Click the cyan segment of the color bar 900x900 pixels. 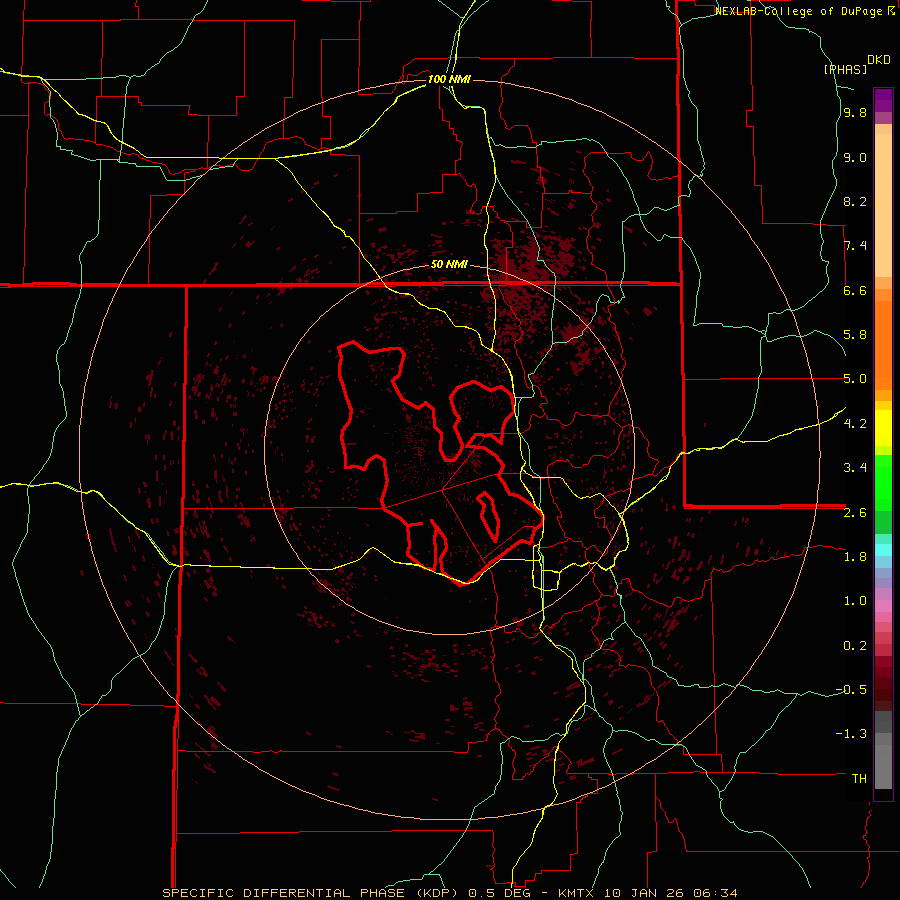coord(883,549)
